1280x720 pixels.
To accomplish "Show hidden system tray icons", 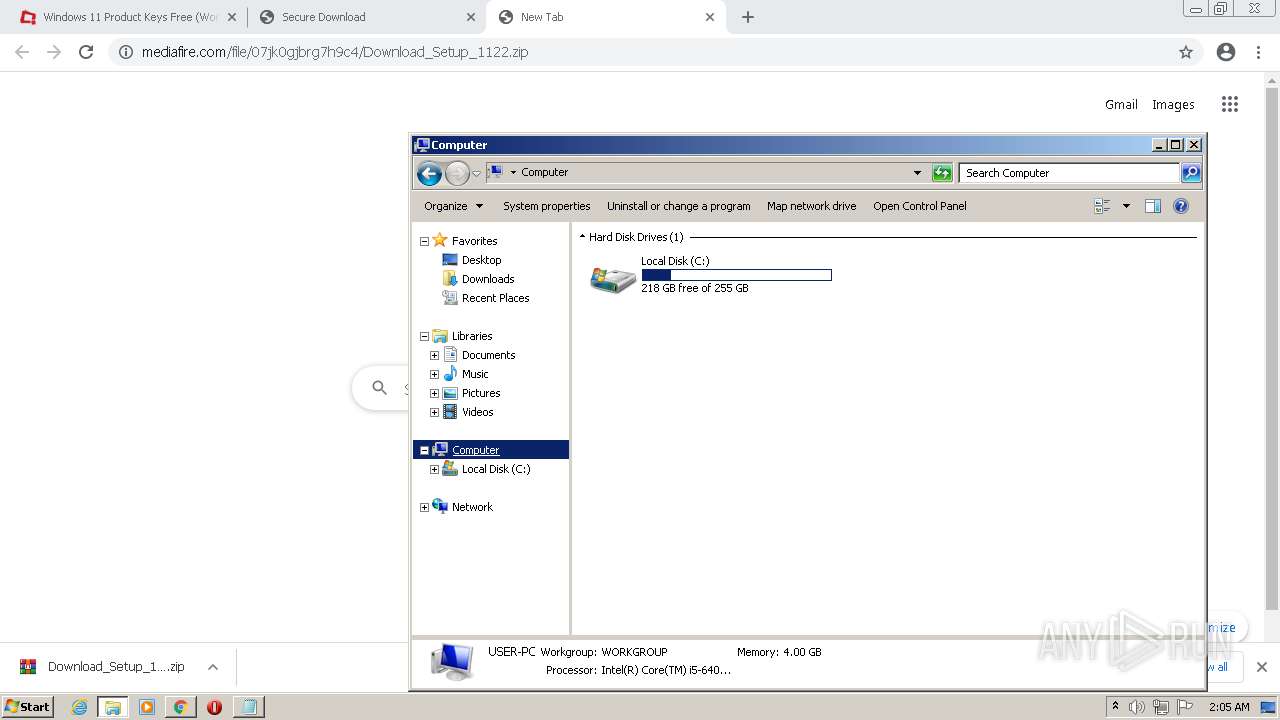I will coord(1115,707).
